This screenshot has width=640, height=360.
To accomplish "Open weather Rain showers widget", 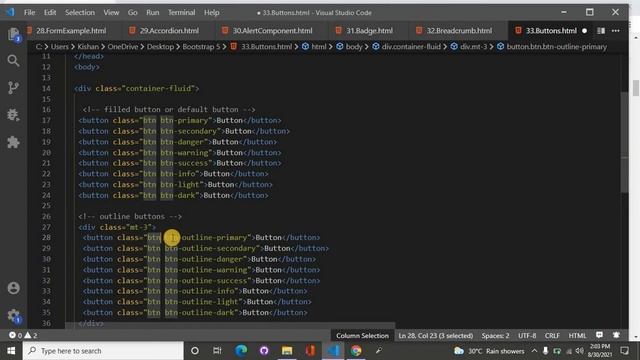I will 489,351.
